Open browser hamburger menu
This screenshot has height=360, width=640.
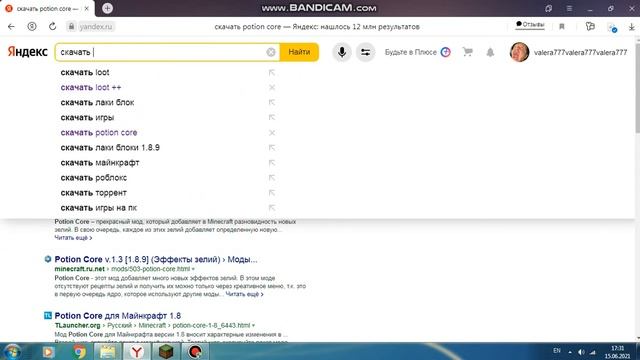point(569,8)
